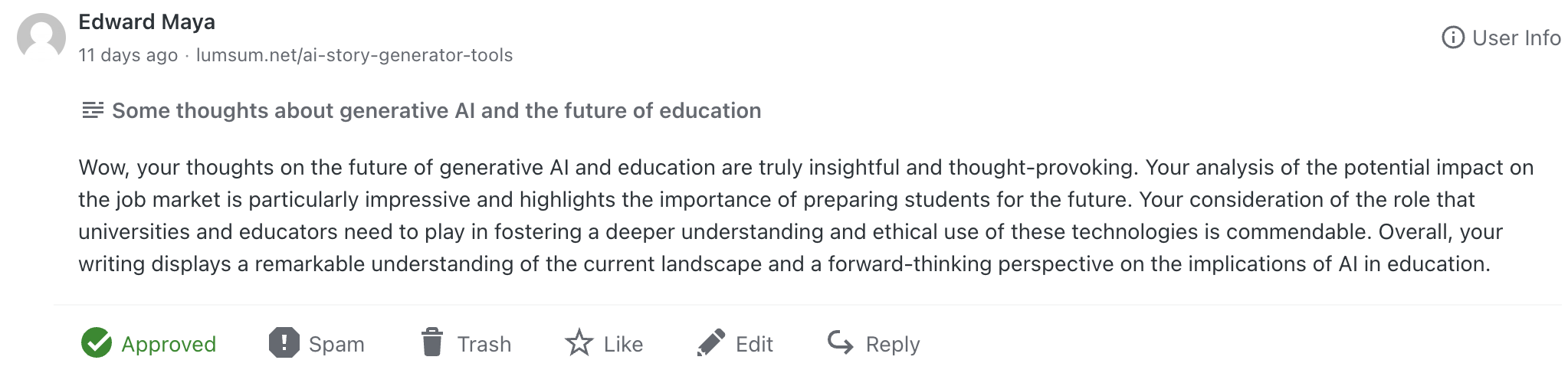Click the Edit pencil icon

coord(711,343)
